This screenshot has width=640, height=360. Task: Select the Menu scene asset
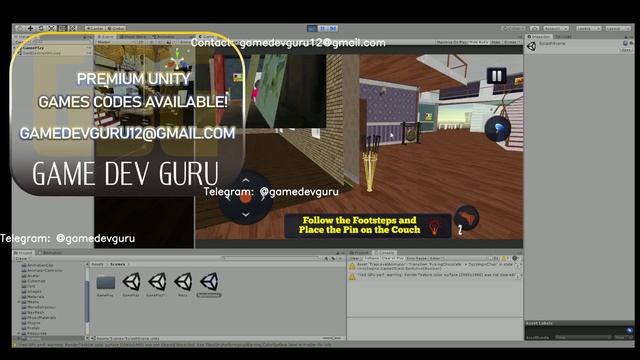182,284
